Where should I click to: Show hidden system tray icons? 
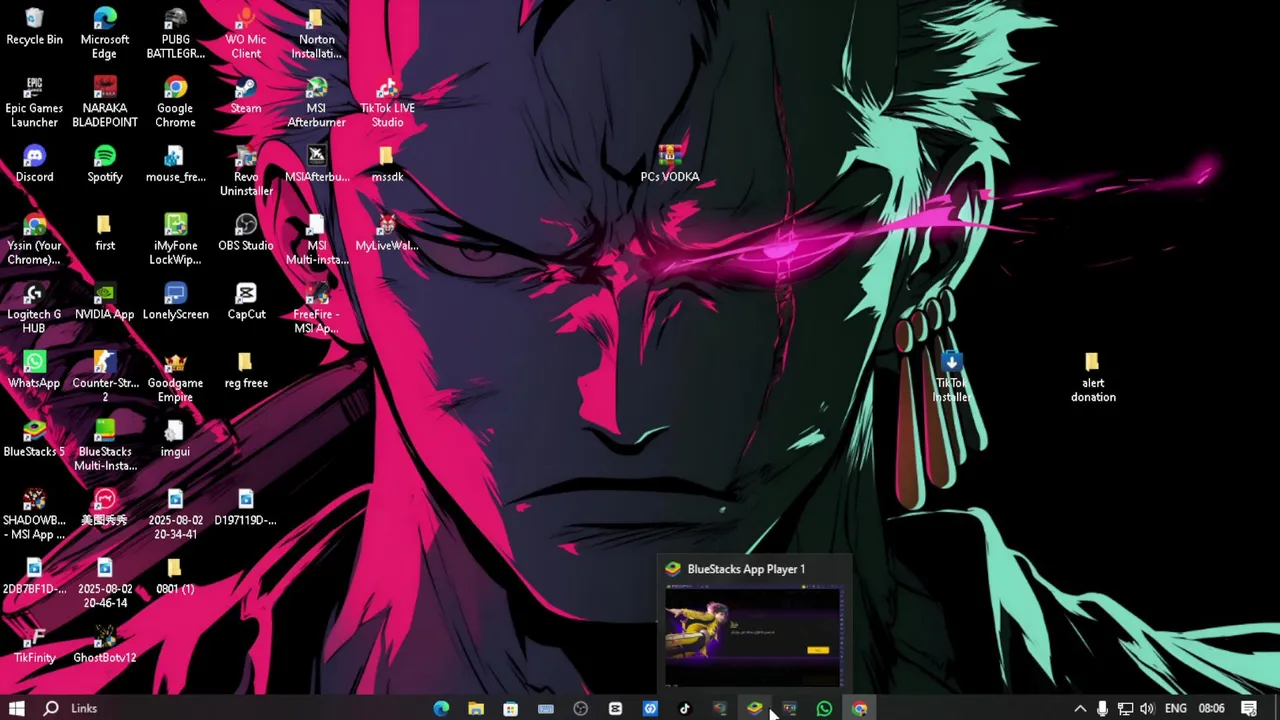point(1080,708)
